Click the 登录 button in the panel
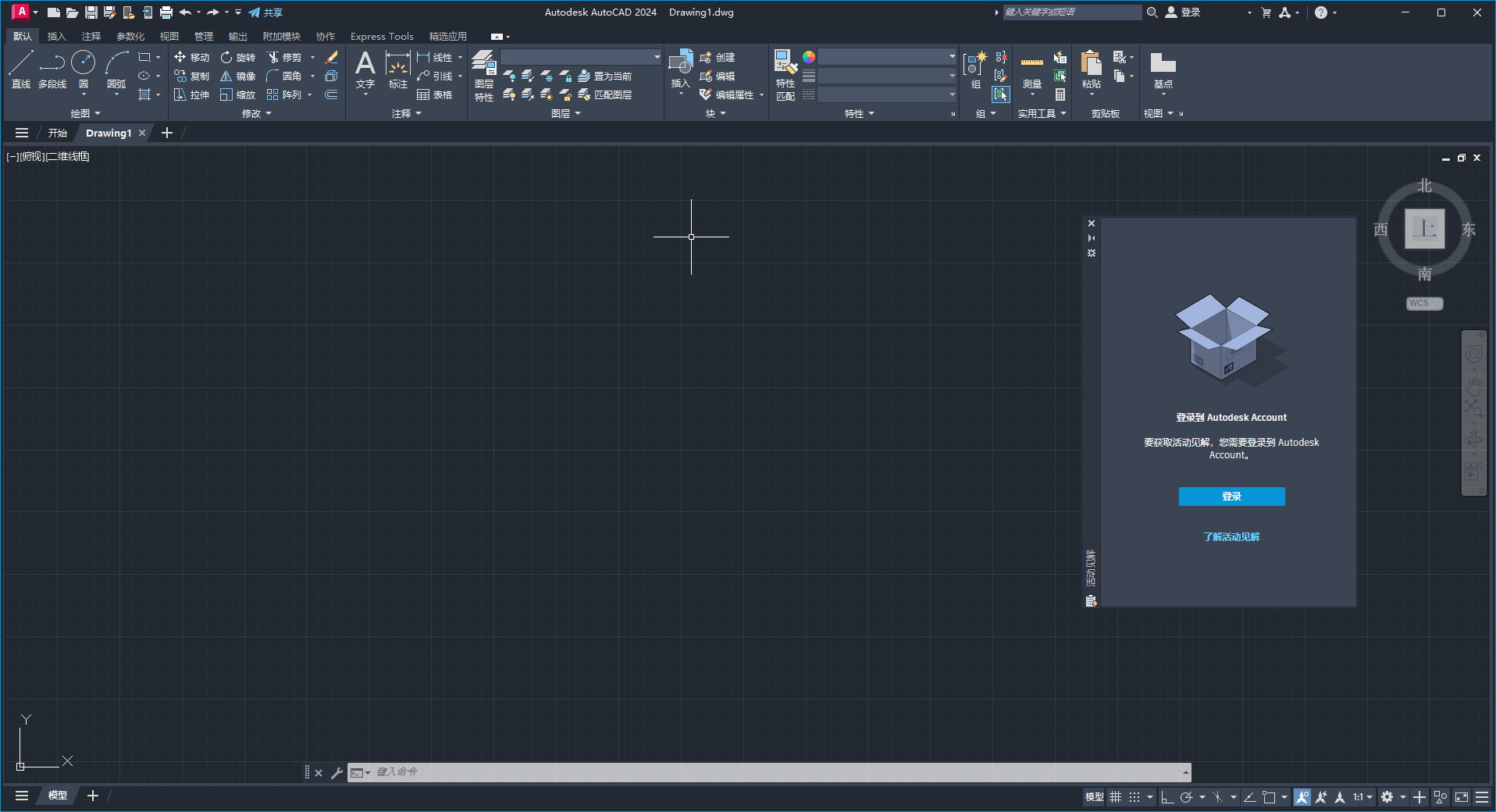Screen dimensions: 1496x812 (1231, 497)
